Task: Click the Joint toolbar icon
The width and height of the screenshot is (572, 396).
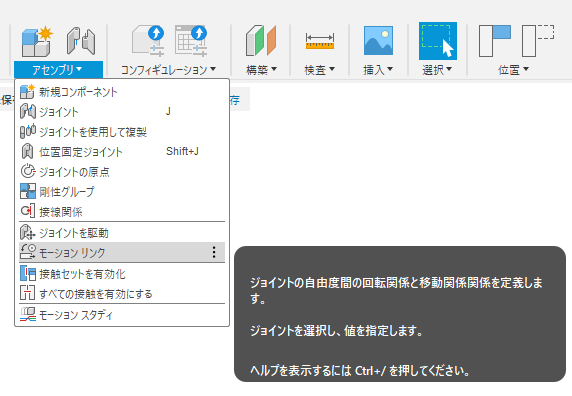Action: (x=81, y=41)
